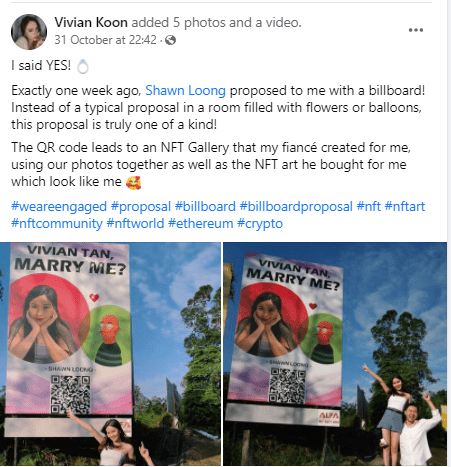
Task: Open the #billboard hashtag
Action: click(x=205, y=207)
